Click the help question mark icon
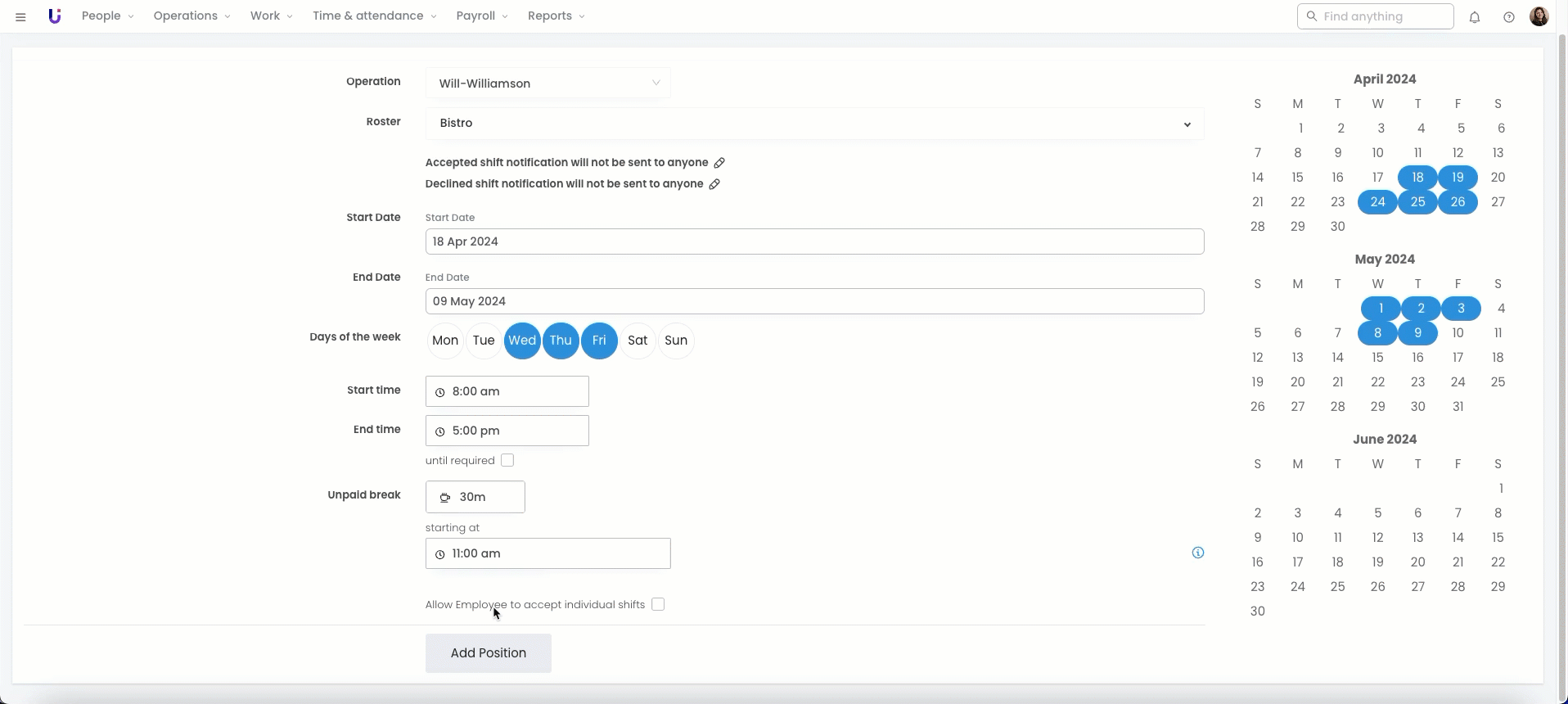The height and width of the screenshot is (704, 1568). tap(1508, 17)
